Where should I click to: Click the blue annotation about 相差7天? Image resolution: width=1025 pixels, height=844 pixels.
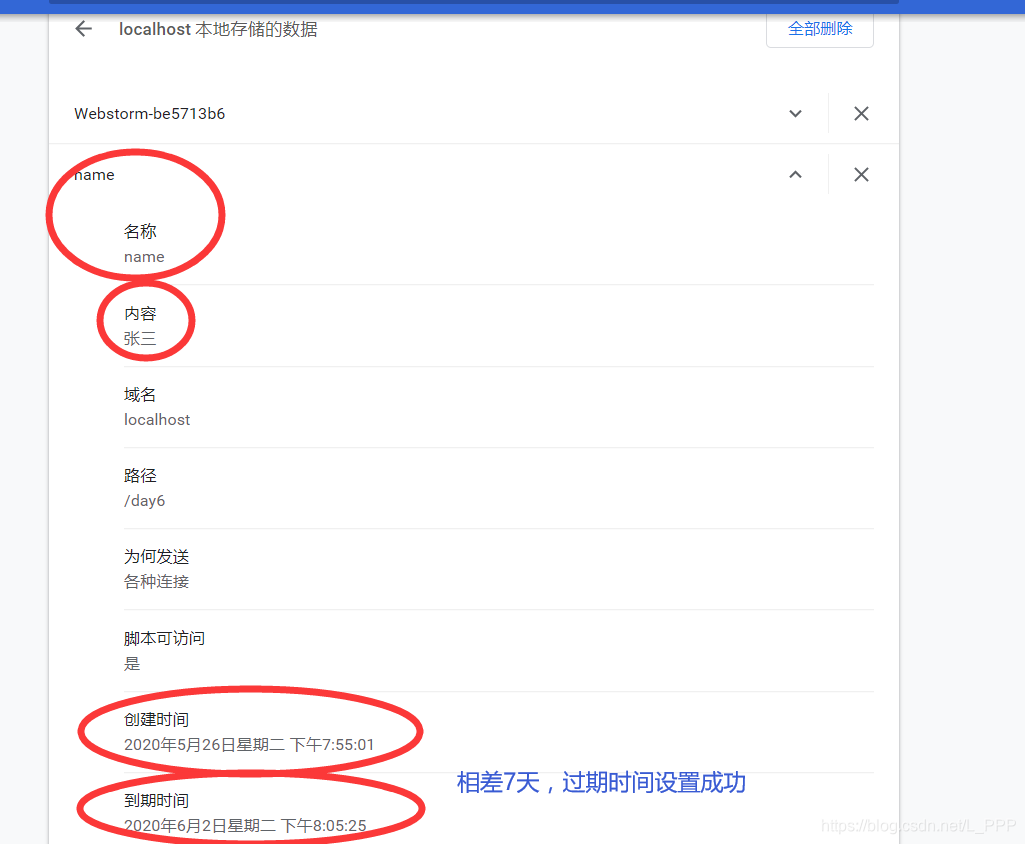(x=601, y=784)
